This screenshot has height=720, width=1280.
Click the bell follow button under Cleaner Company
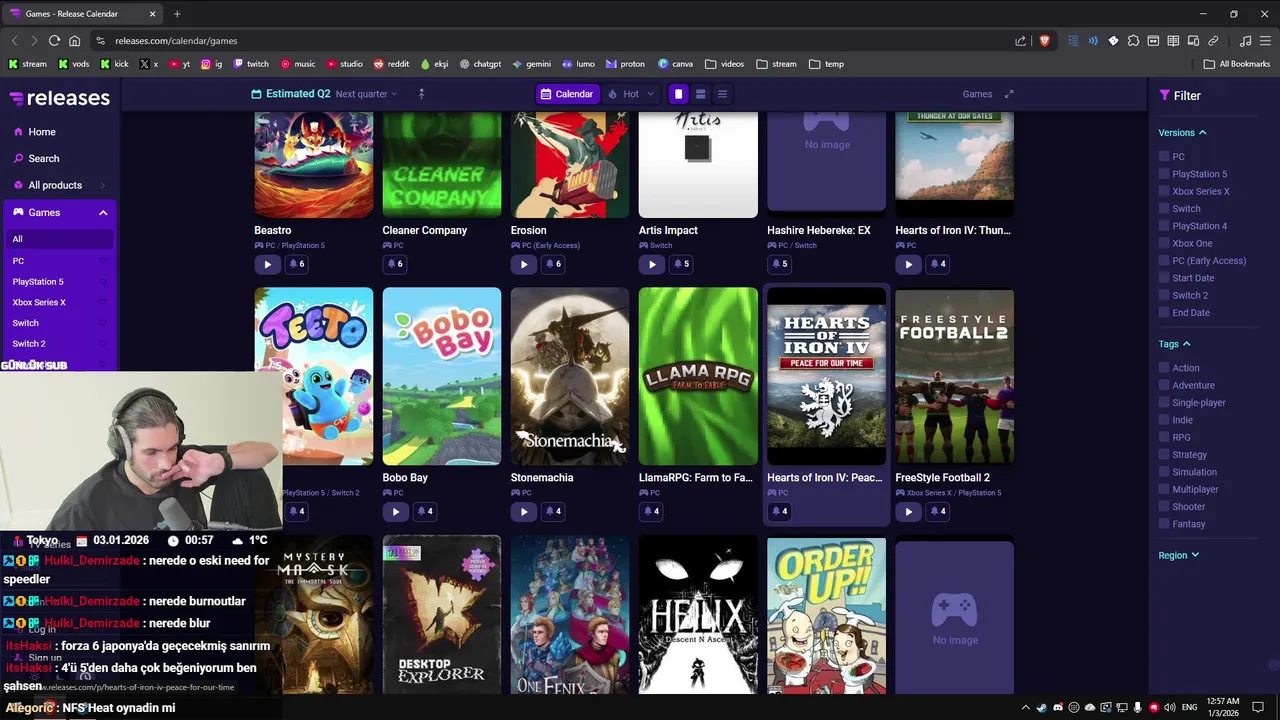coord(395,264)
